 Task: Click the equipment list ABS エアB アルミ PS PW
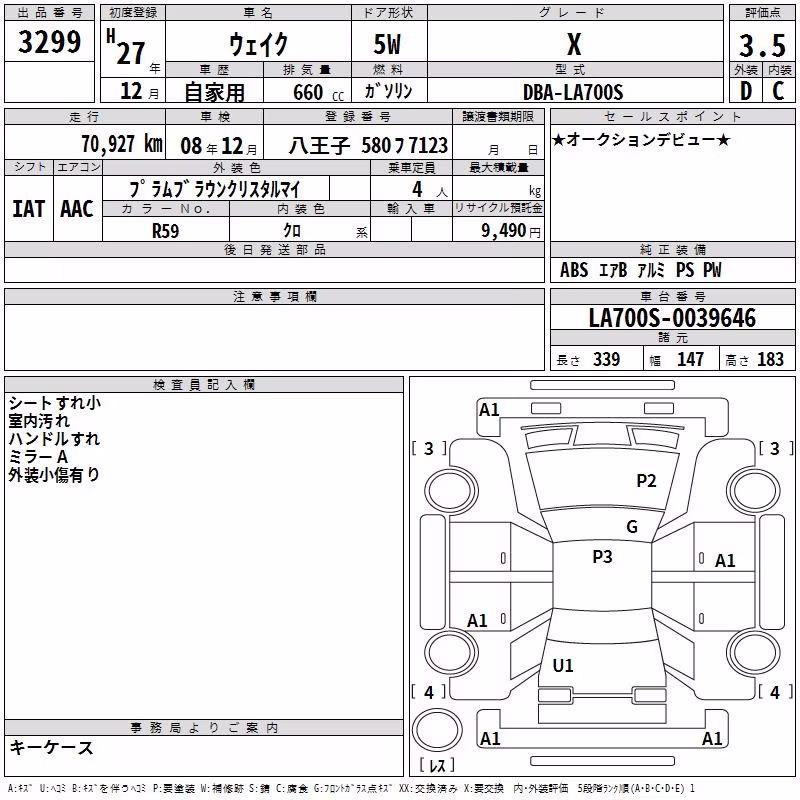(x=641, y=270)
